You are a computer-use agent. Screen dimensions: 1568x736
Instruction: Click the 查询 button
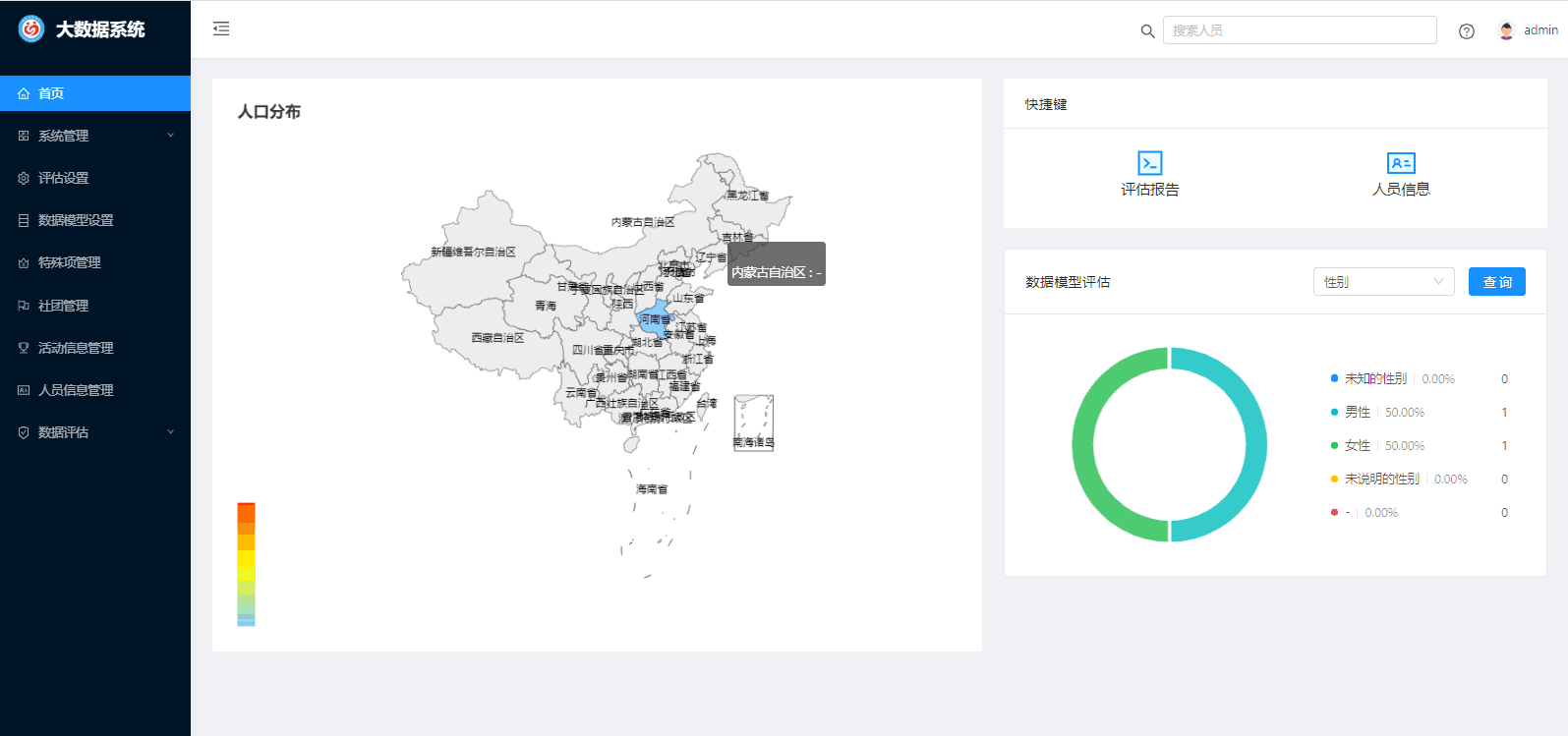(x=1496, y=282)
